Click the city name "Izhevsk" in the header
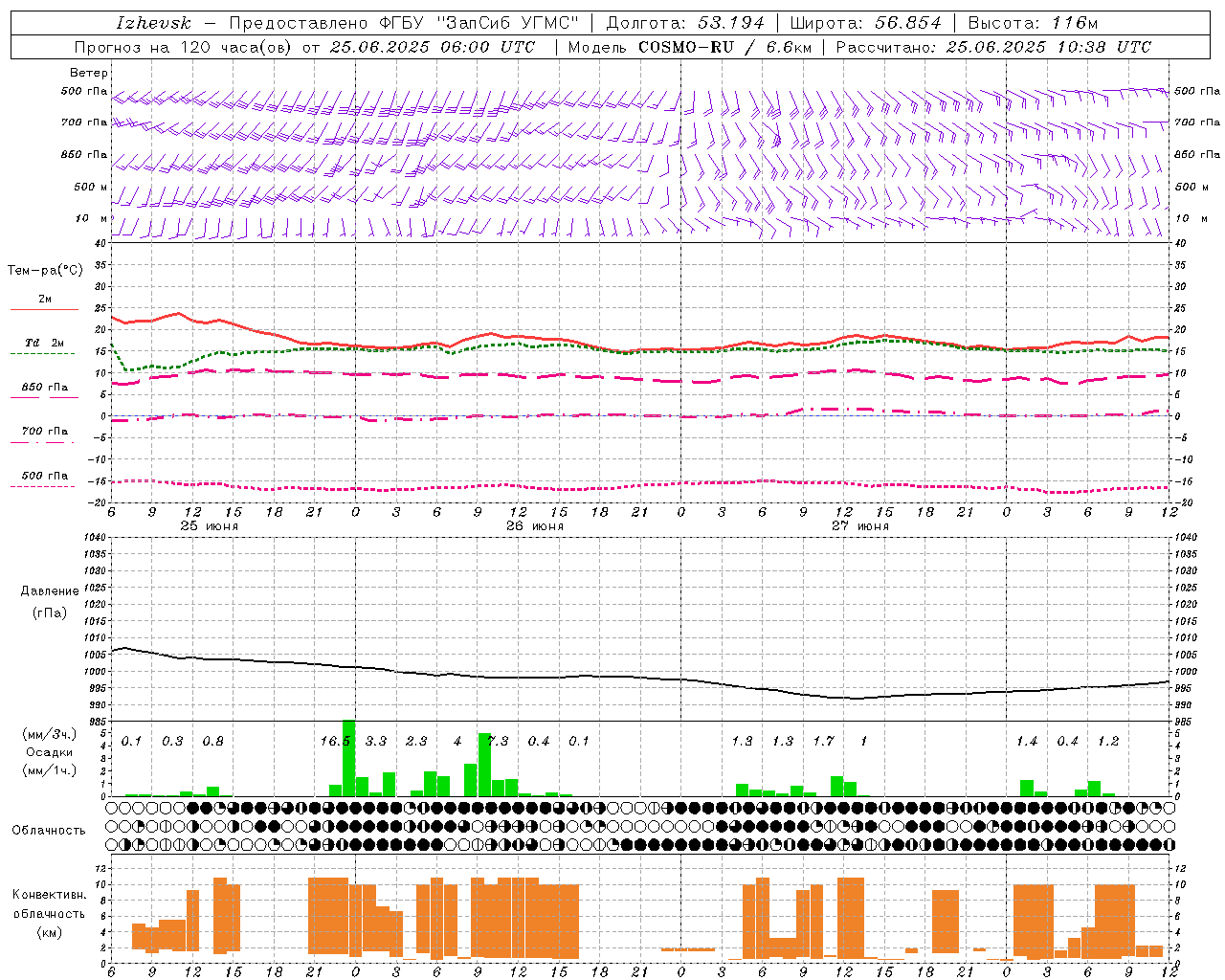Viewport: 1225px width, 980px height. tap(153, 23)
